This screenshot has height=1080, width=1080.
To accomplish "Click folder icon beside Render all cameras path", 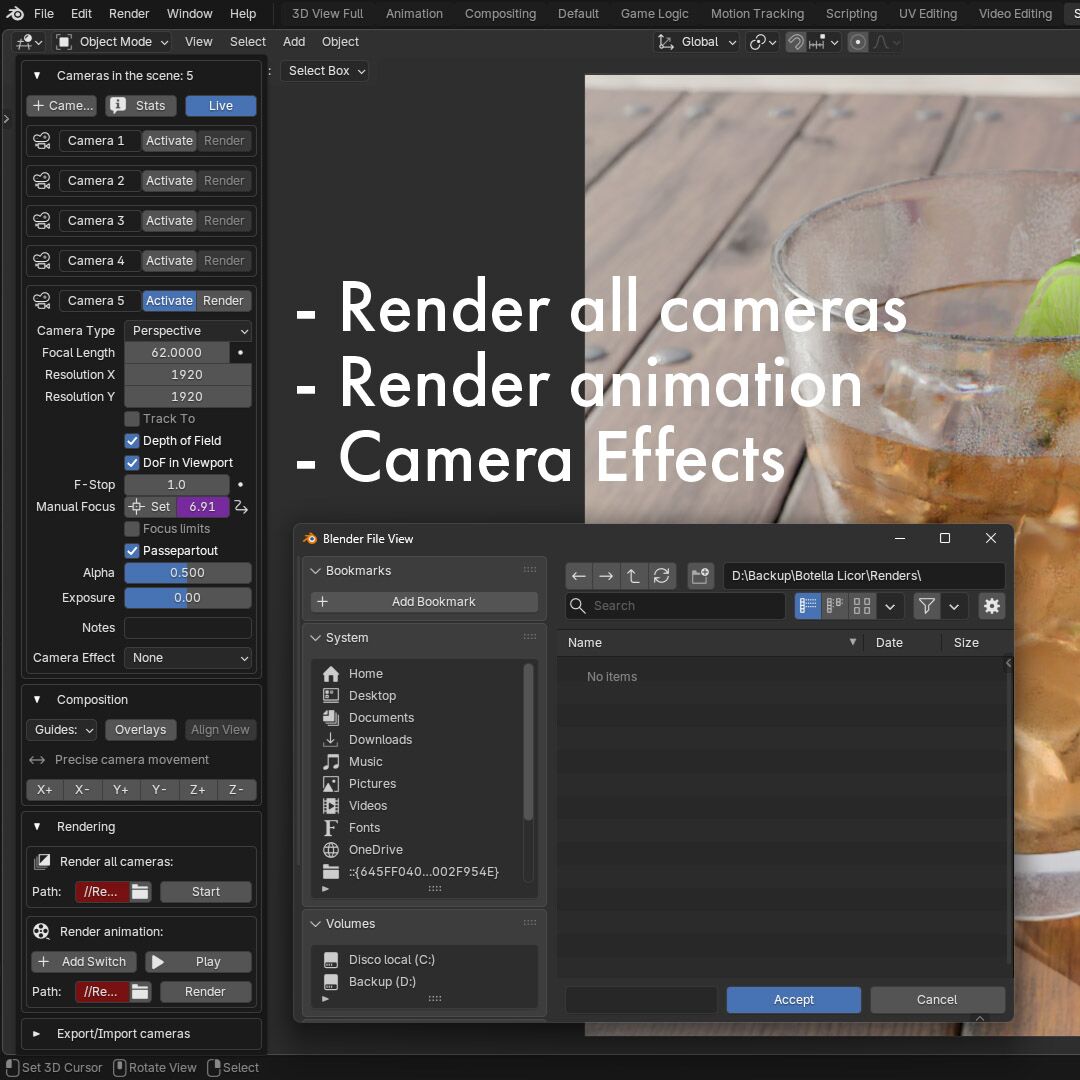I will pos(140,892).
